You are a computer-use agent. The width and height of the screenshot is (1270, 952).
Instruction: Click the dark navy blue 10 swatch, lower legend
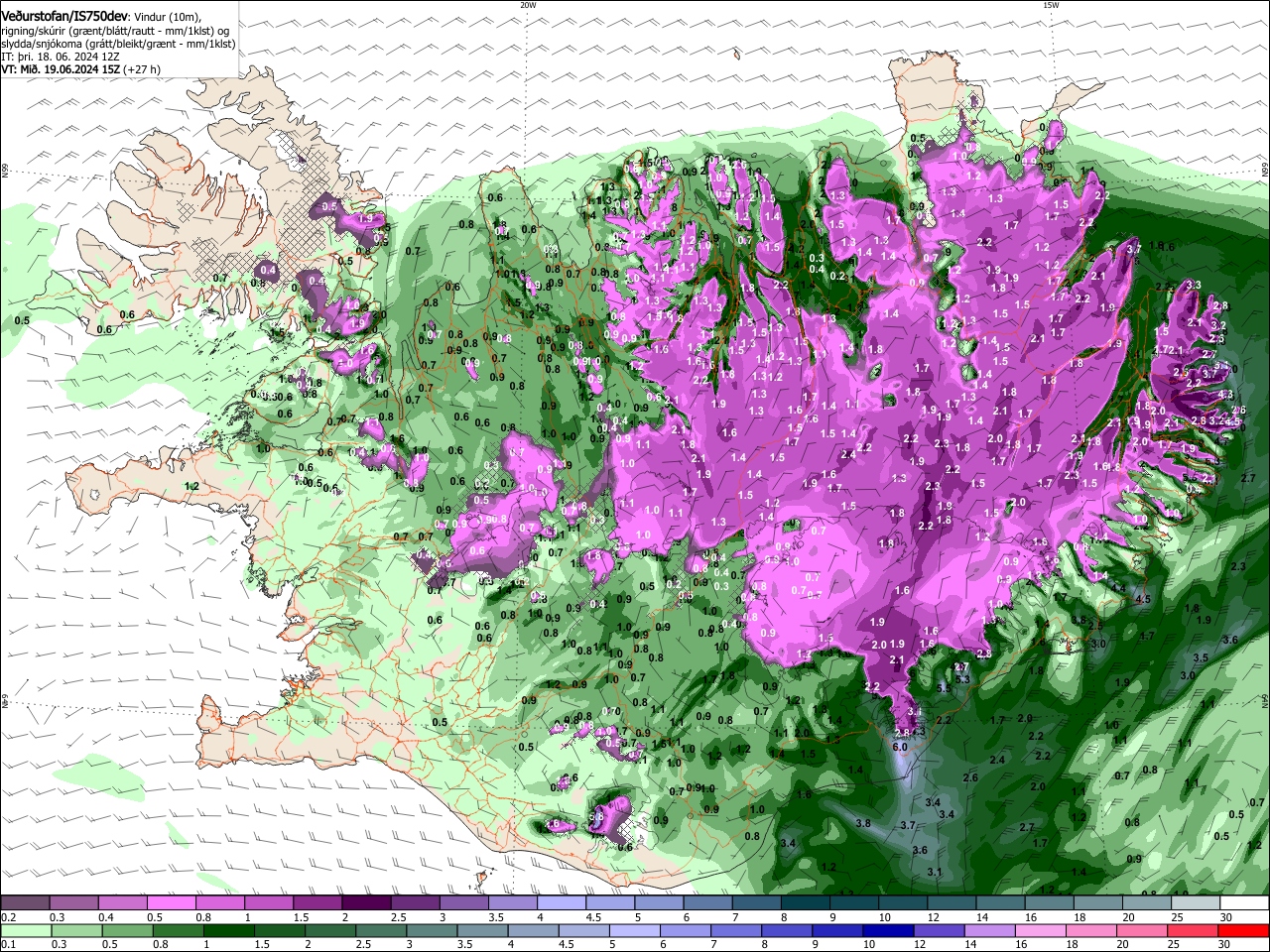(886, 930)
